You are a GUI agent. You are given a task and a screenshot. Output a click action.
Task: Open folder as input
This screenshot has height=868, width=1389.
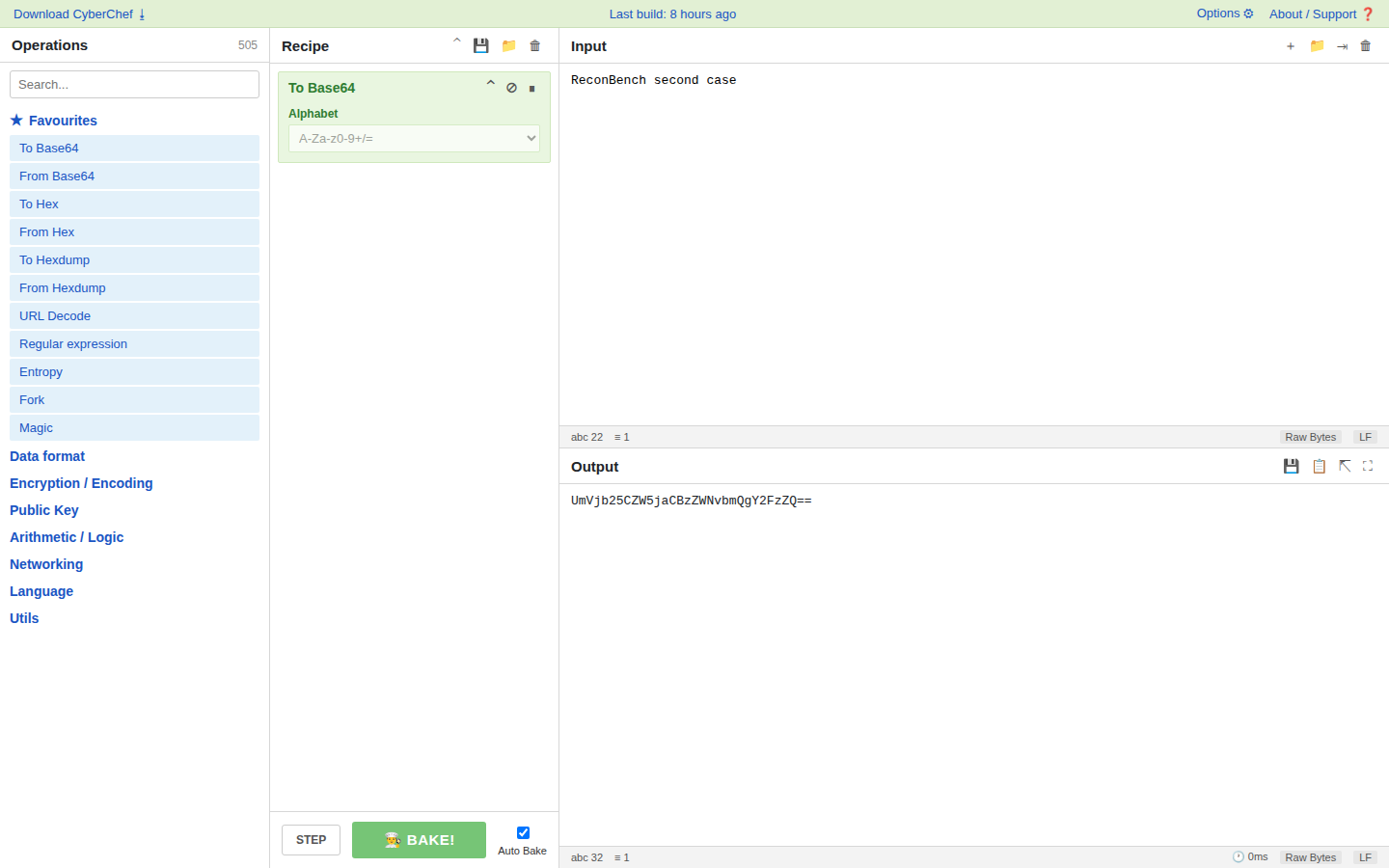click(x=1317, y=46)
